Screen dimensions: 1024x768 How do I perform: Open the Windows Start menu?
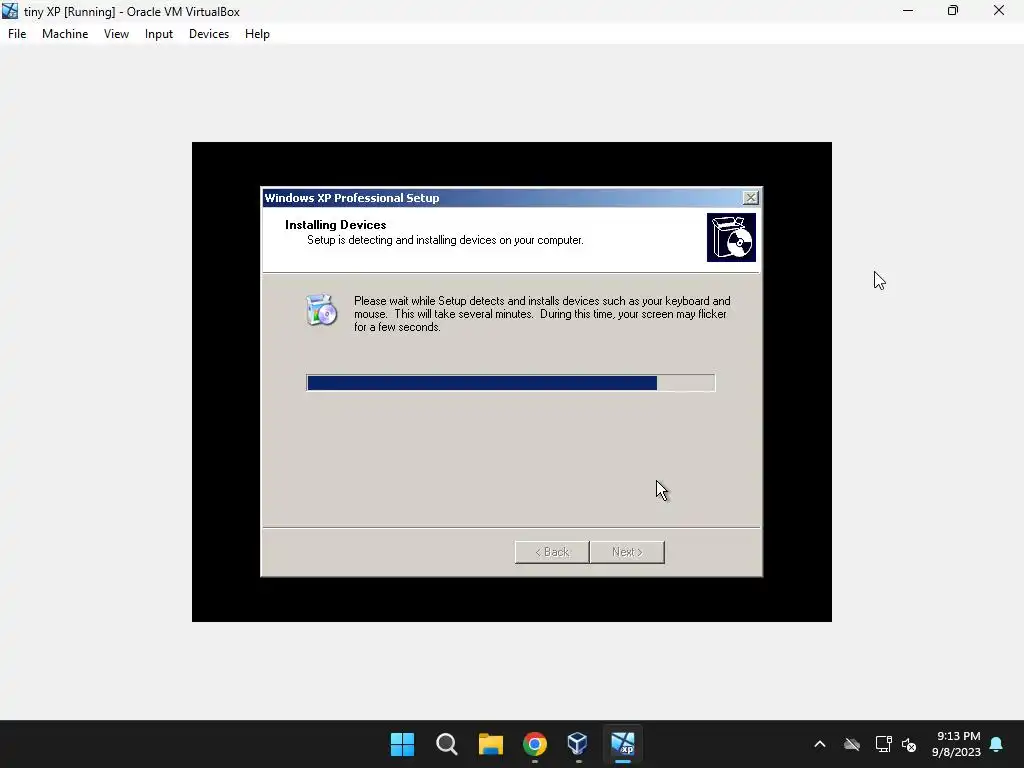pyautogui.click(x=402, y=744)
